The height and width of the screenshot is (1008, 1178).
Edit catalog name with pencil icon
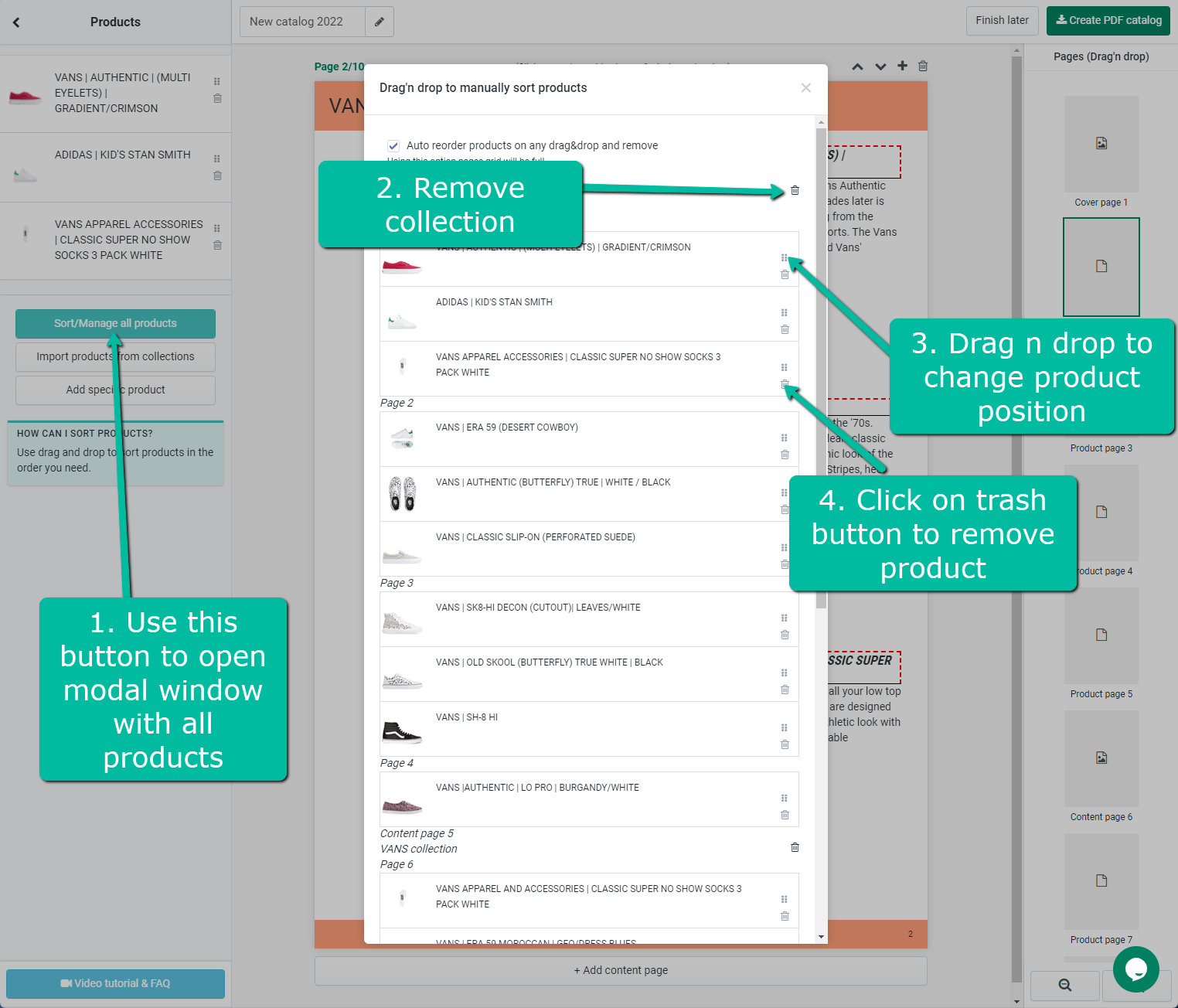(380, 22)
